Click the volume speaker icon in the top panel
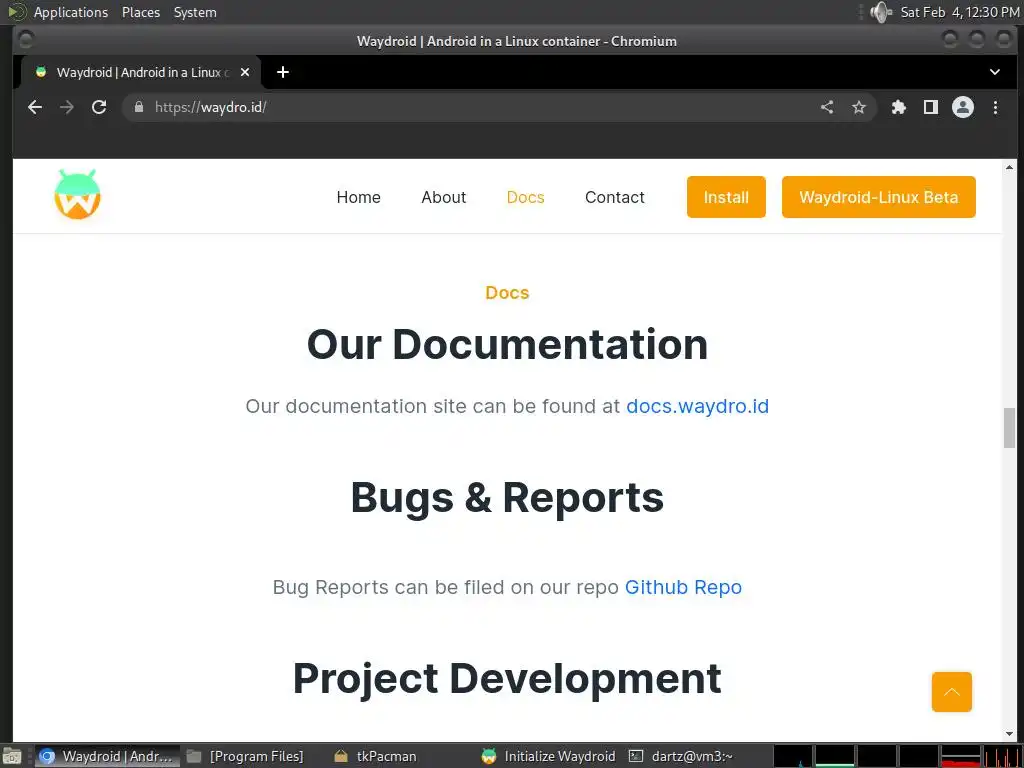 coord(881,12)
